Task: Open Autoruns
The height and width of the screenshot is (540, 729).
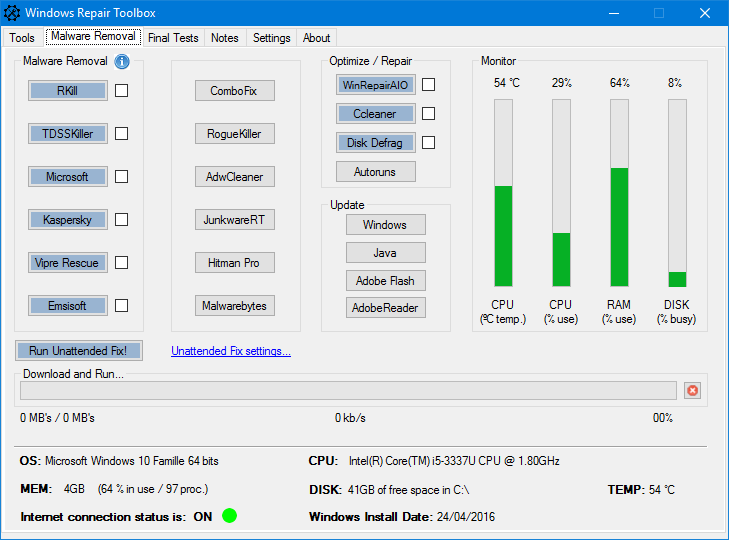Action: pyautogui.click(x=376, y=172)
